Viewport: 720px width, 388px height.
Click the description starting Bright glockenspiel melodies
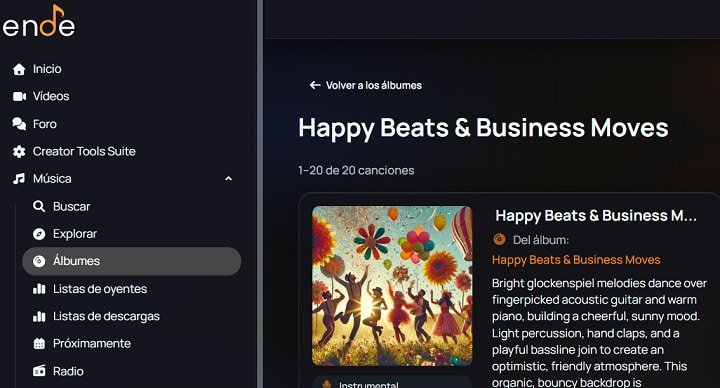599,333
